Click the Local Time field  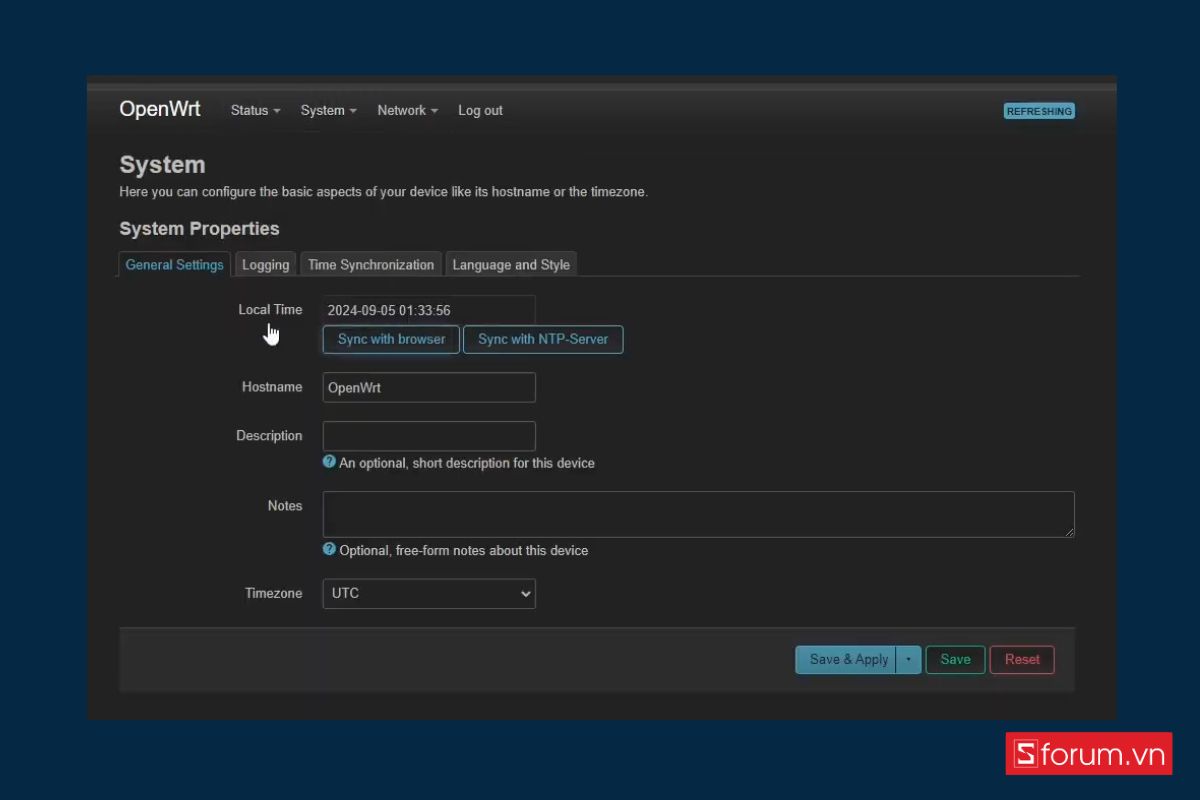point(429,310)
